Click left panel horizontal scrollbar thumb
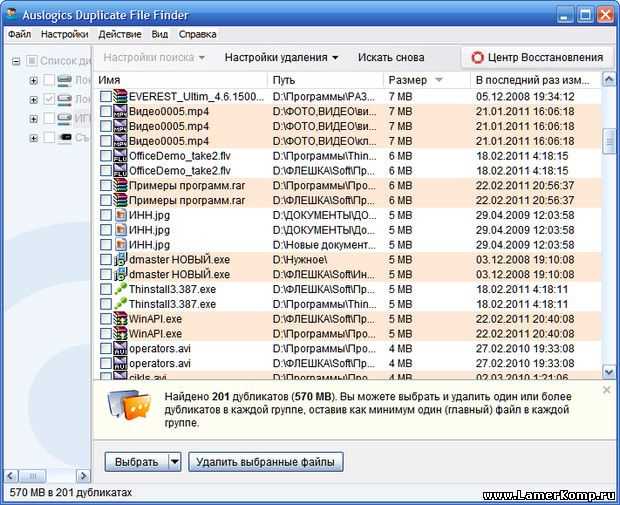Viewport: 620px width, 505px height. [32, 476]
